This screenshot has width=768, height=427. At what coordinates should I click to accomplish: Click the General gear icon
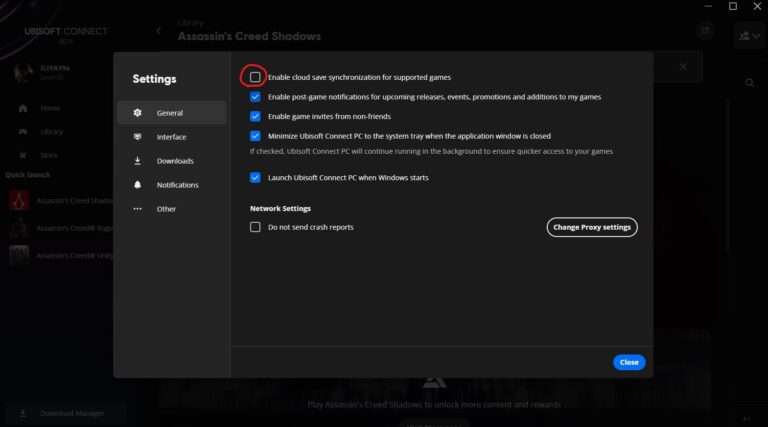point(138,113)
